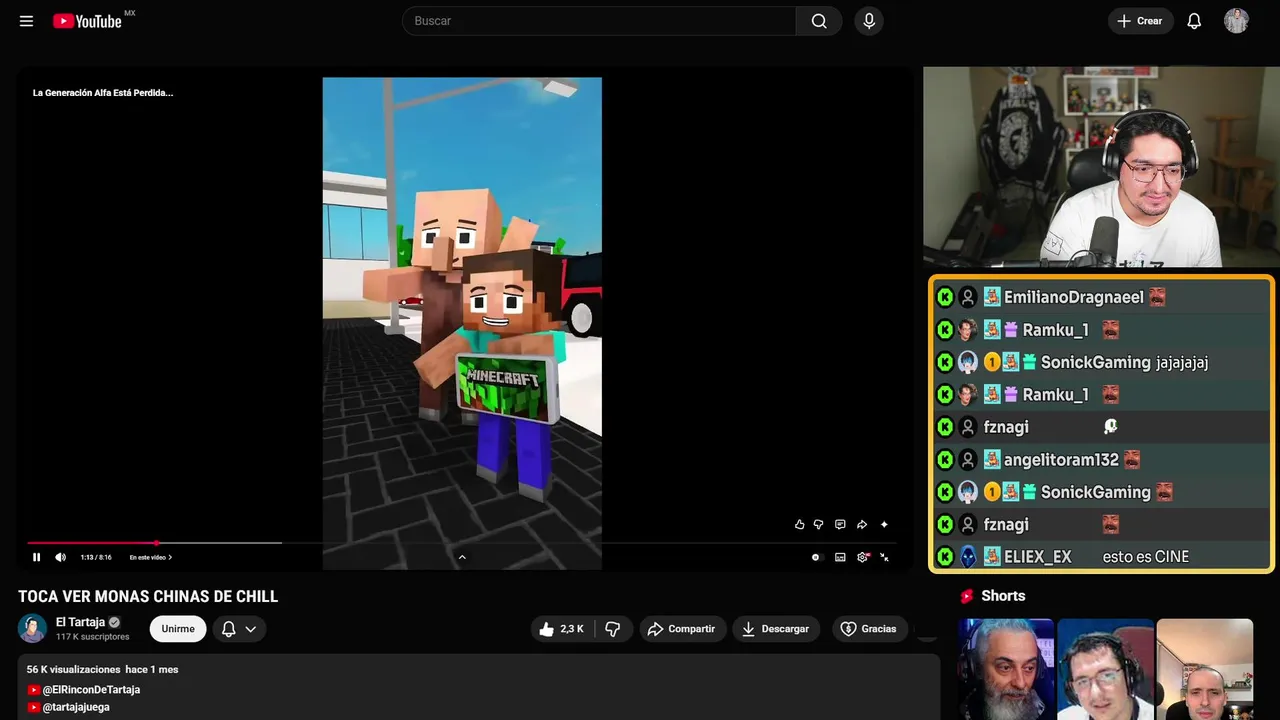This screenshot has width=1280, height=720.
Task: Open the YouTube hamburger guide menu
Action: tap(26, 21)
